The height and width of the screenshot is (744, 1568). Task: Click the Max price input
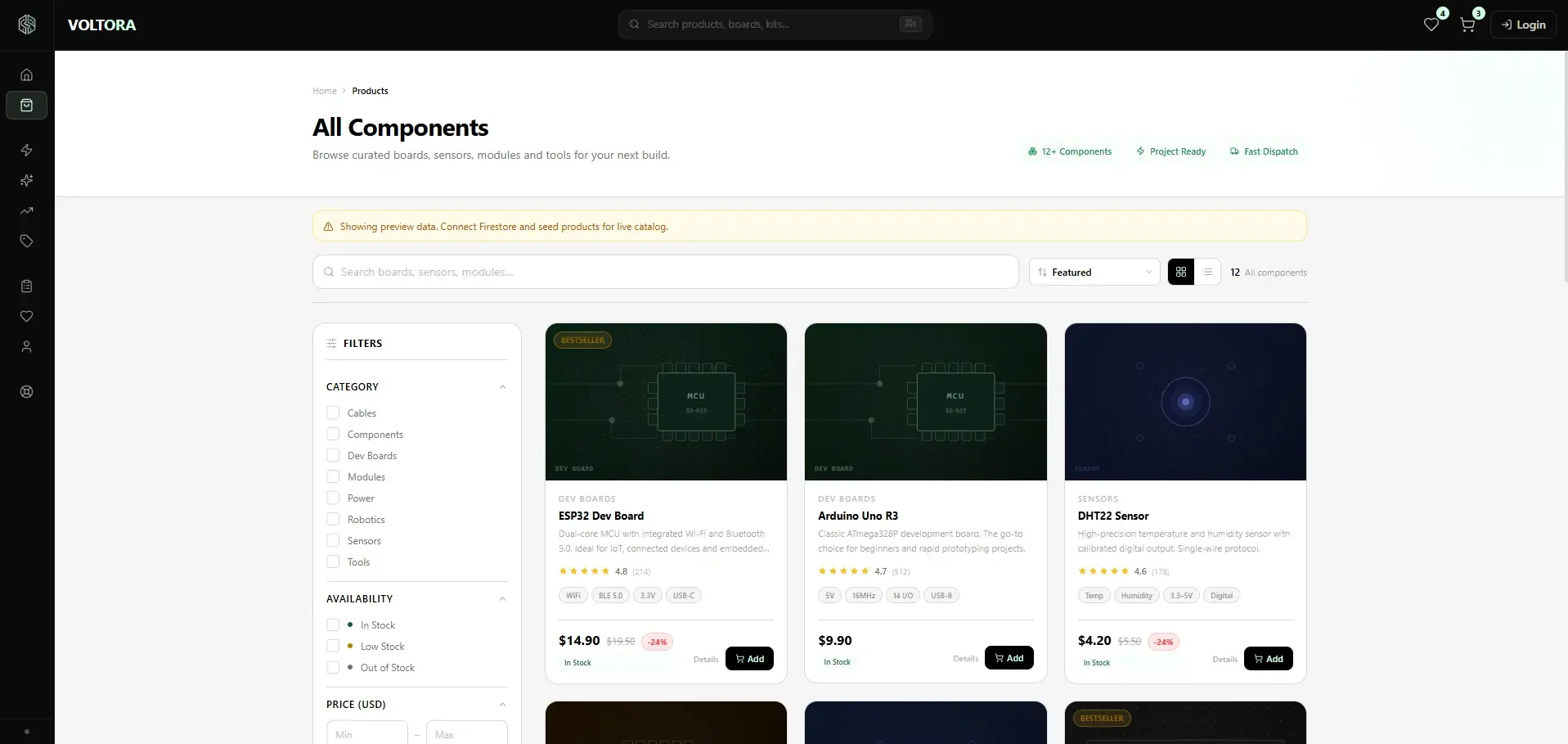click(467, 734)
